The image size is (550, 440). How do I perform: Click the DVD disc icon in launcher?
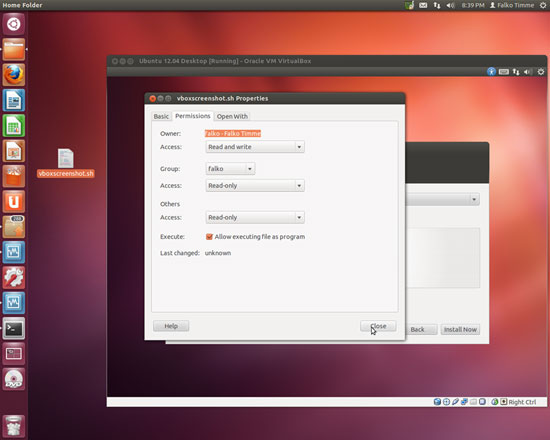[14, 379]
